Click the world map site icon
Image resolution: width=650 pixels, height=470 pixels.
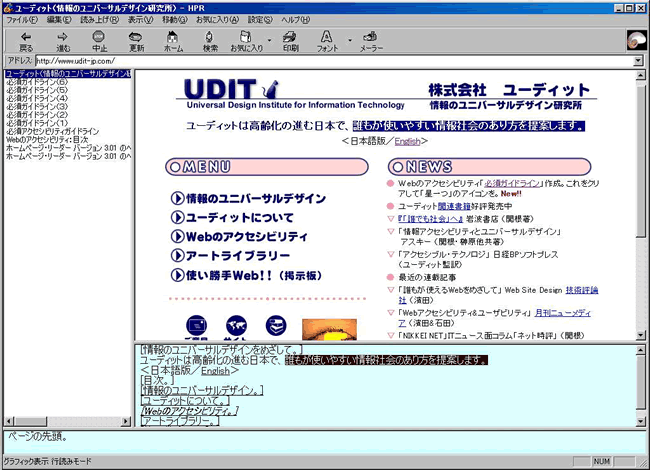point(236,326)
